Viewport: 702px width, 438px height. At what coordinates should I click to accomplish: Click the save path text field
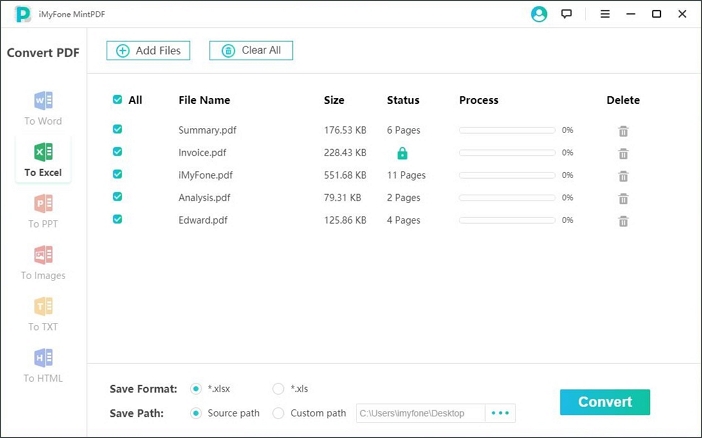[420, 413]
